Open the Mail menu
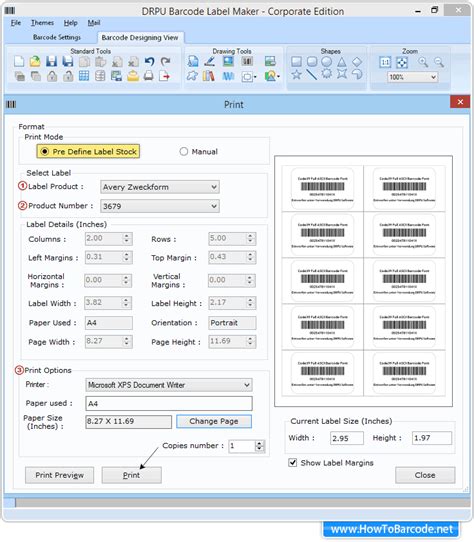This screenshot has height=542, width=474. coord(94,23)
